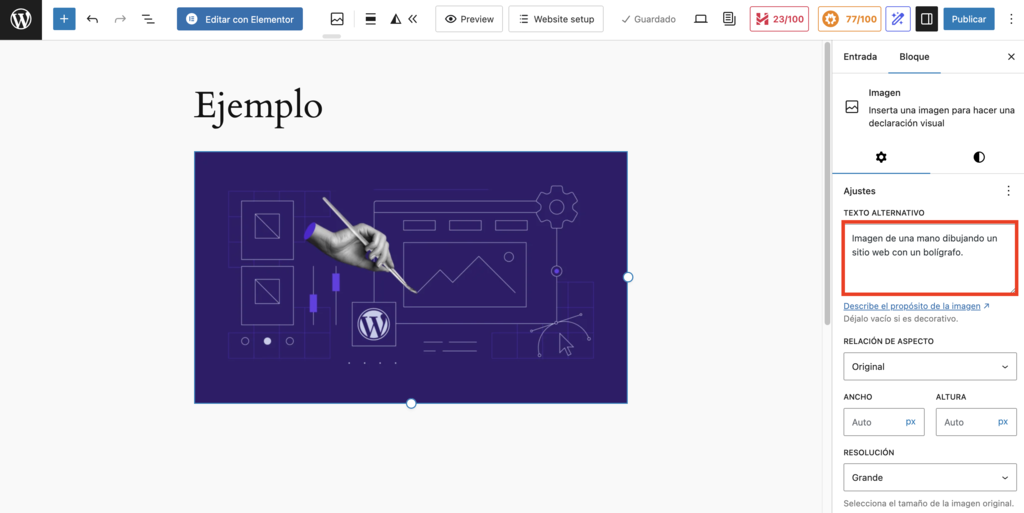Open the block inserter plus button

(64, 19)
